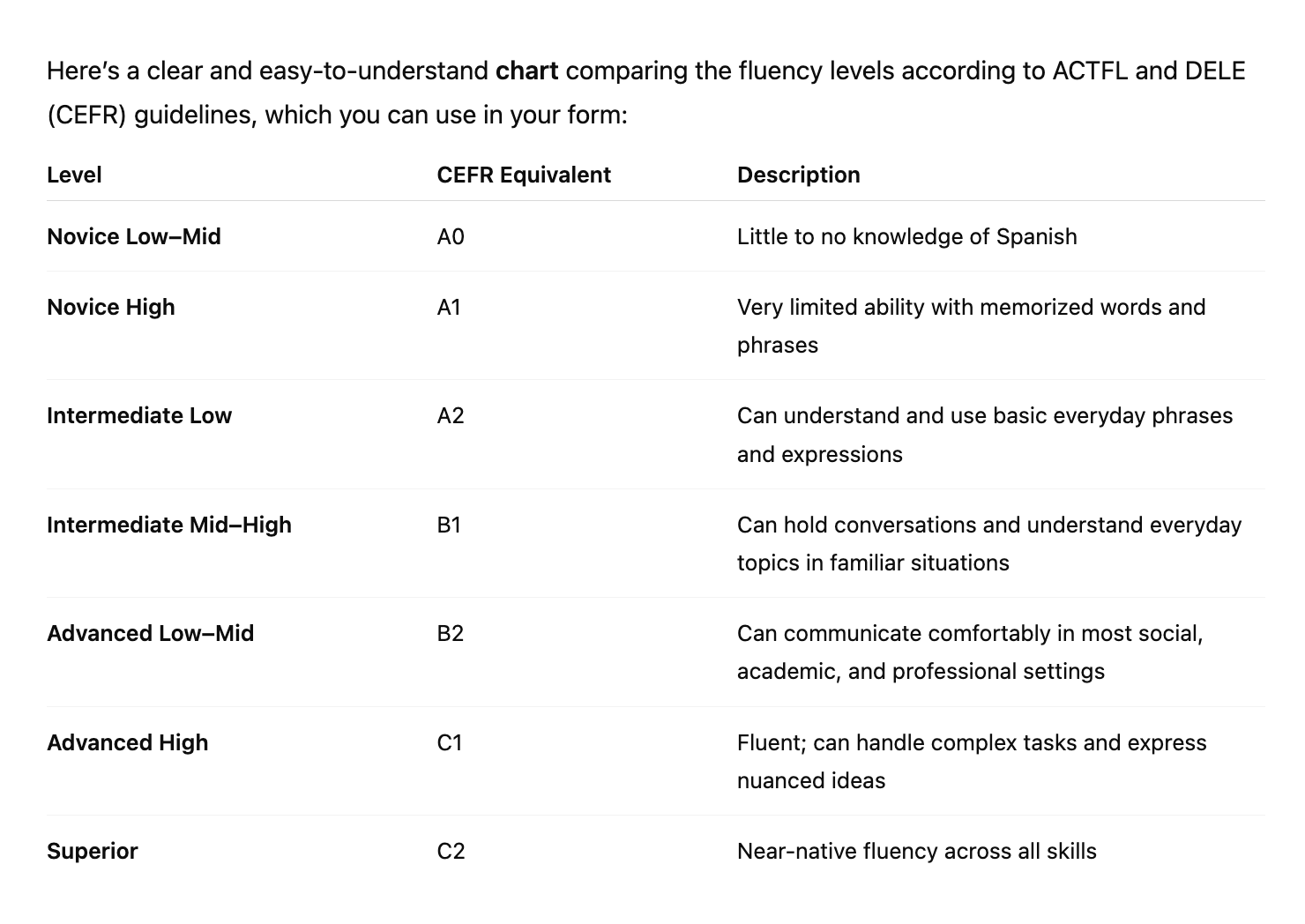Viewport: 1305px width, 924px height.
Task: Click the Intermediate Mid–High level cell
Action: [169, 525]
